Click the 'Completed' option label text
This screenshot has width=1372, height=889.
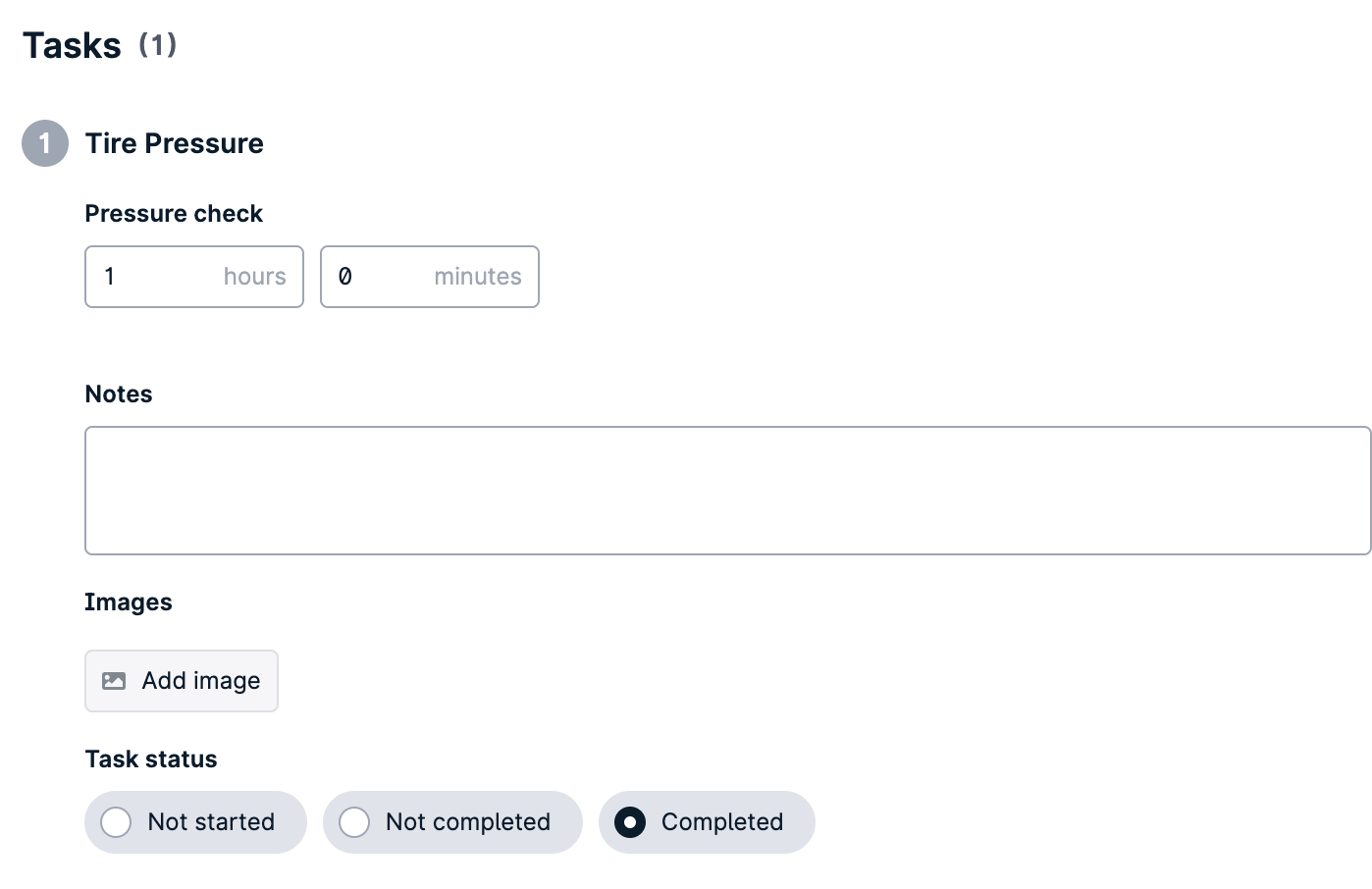point(722,822)
